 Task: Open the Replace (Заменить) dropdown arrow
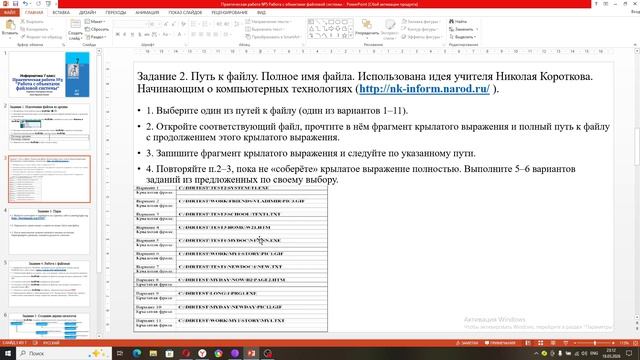[x=477, y=29]
